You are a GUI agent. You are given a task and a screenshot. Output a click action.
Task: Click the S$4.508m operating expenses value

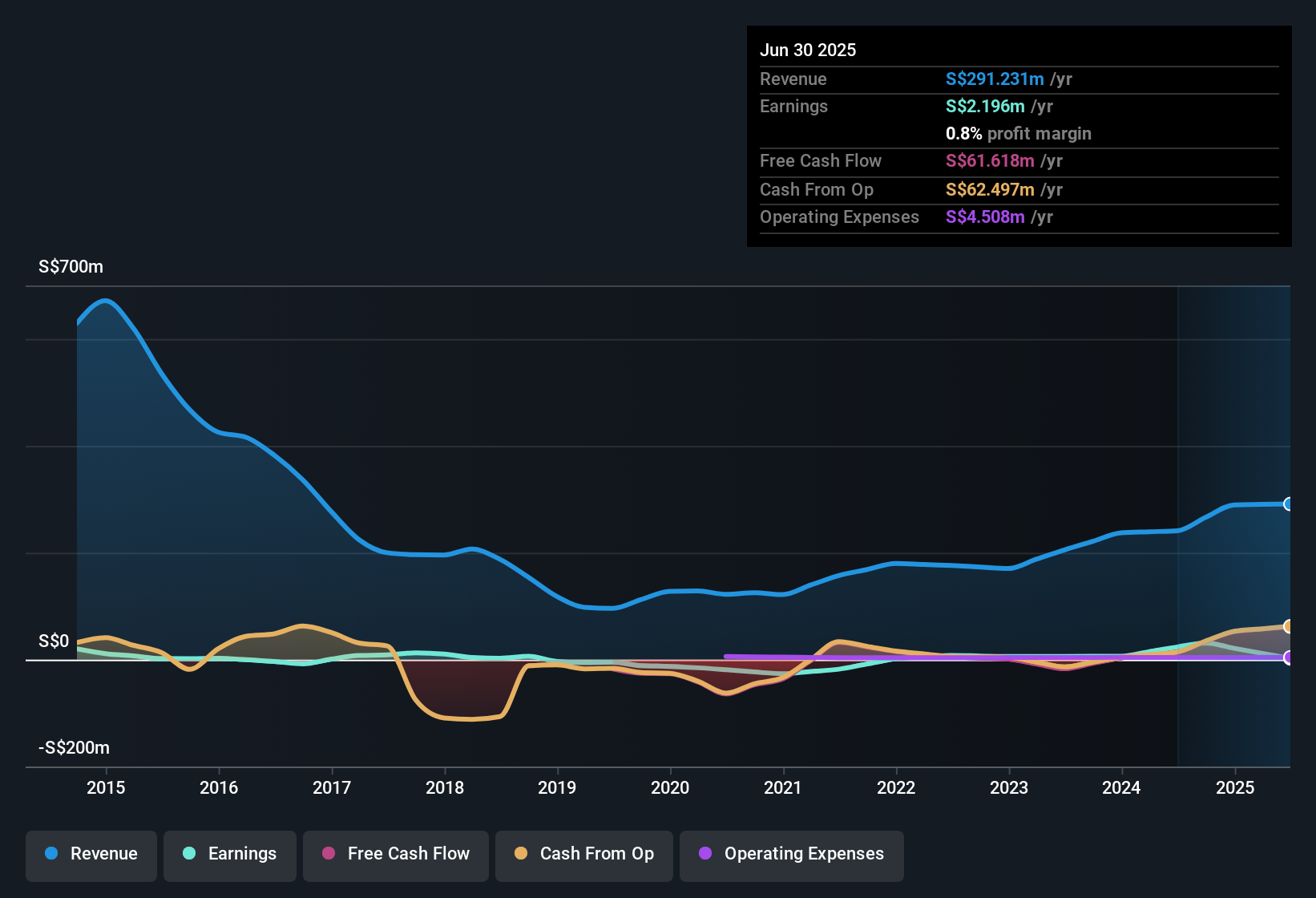point(985,216)
